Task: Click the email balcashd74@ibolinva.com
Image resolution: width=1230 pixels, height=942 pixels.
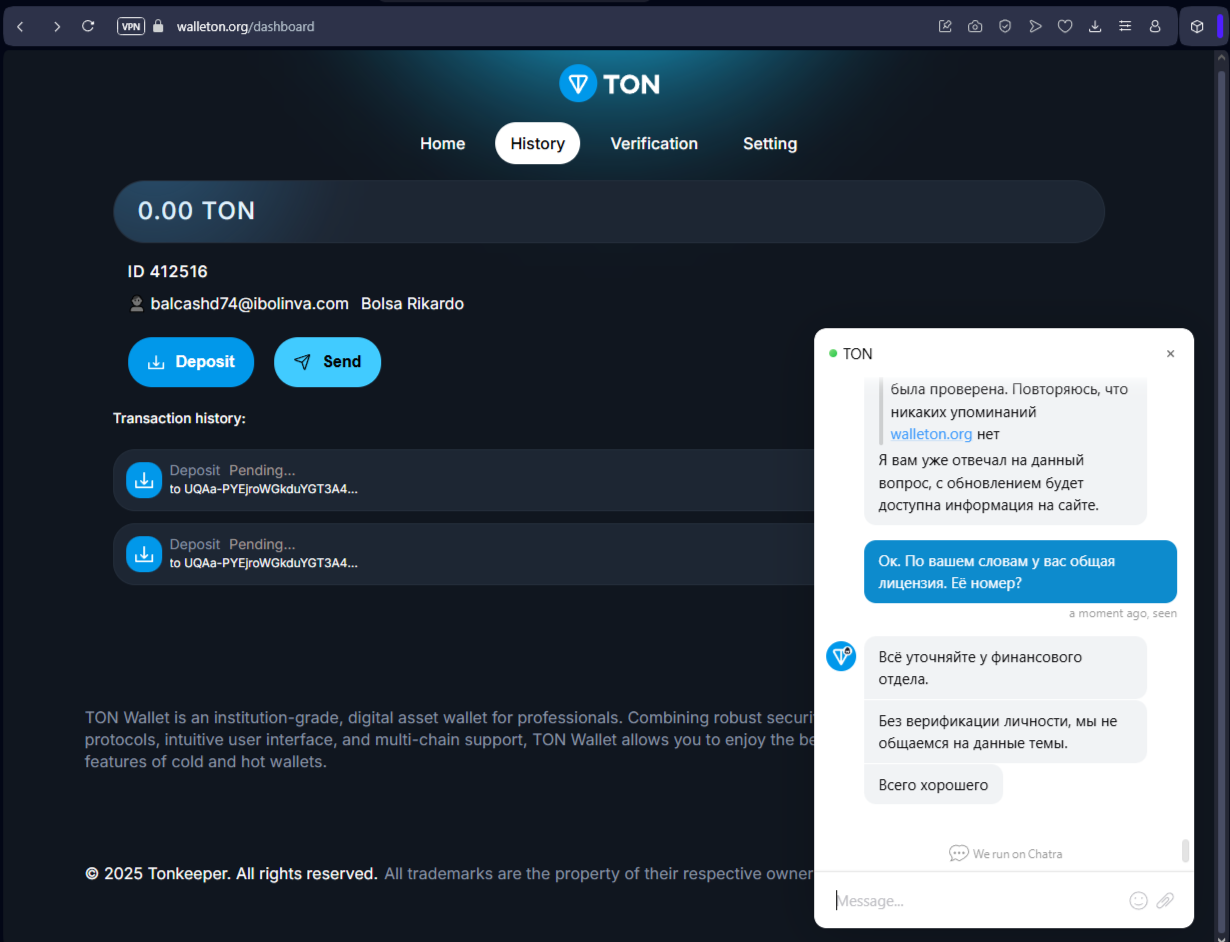Action: click(249, 303)
